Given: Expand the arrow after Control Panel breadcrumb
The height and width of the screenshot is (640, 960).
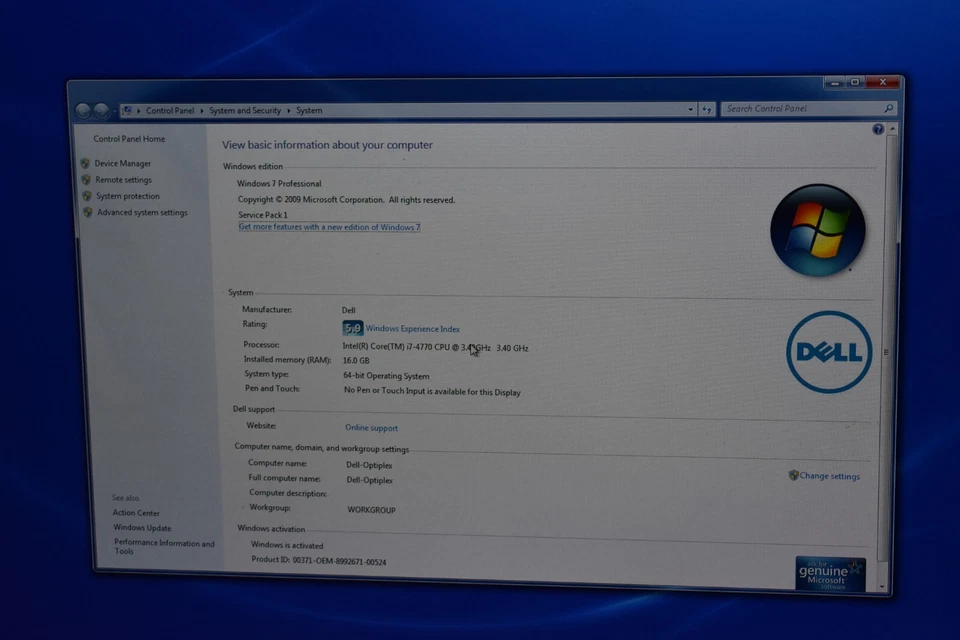Looking at the screenshot, I should click(x=202, y=111).
